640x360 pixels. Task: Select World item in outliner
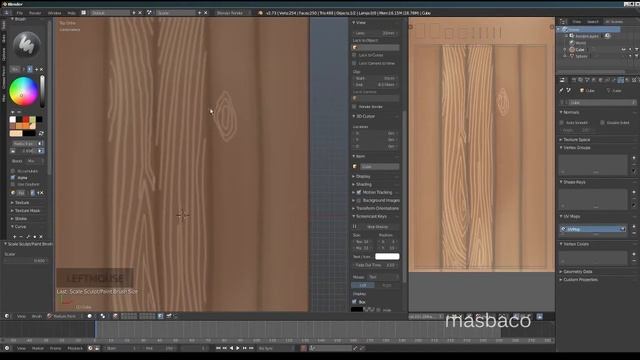(x=580, y=43)
